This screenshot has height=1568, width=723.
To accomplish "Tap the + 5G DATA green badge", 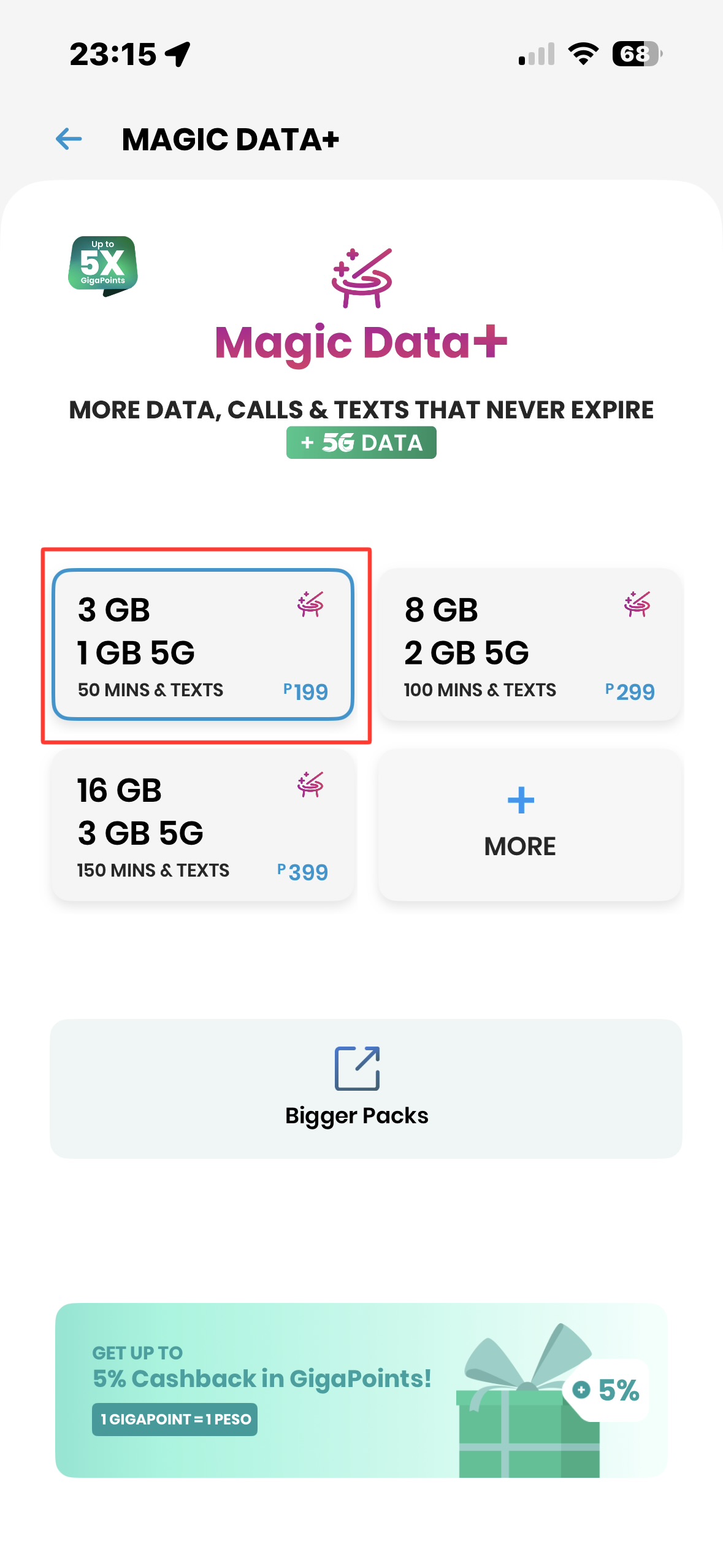I will tap(361, 442).
